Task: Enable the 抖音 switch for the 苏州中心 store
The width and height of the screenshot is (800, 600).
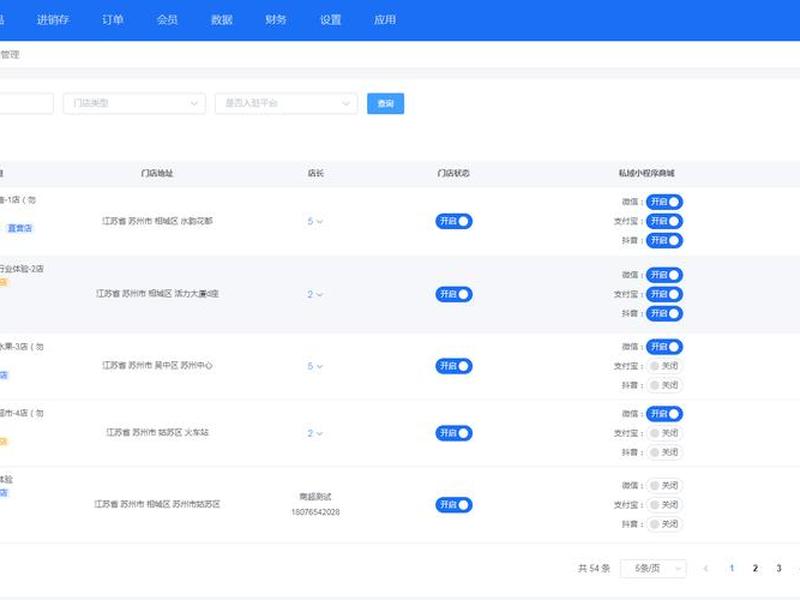Action: point(664,385)
